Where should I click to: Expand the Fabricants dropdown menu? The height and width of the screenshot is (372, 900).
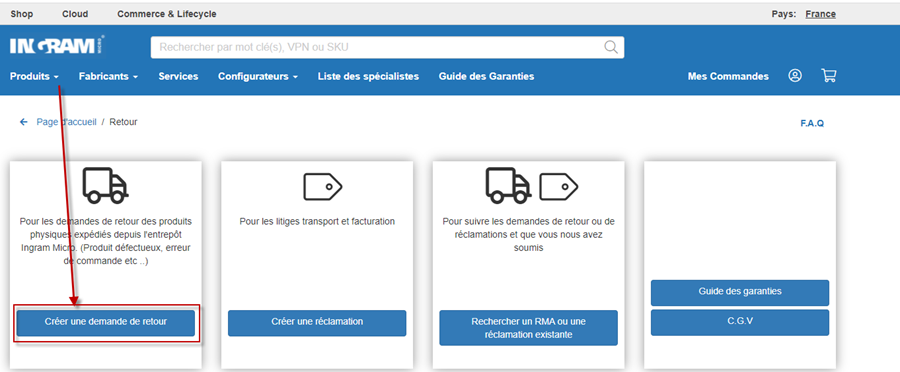pyautogui.click(x=108, y=76)
